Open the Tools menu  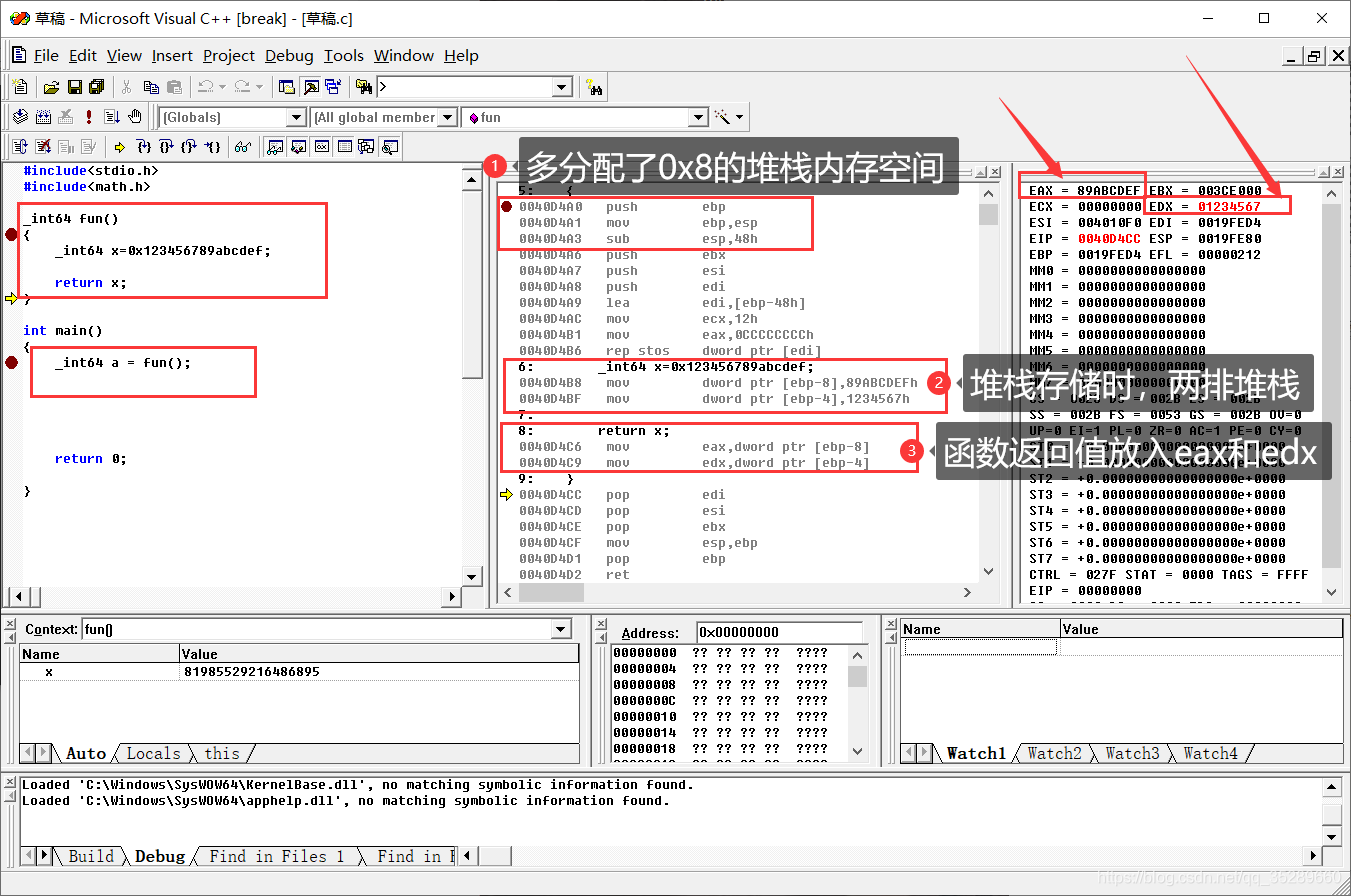click(x=344, y=56)
